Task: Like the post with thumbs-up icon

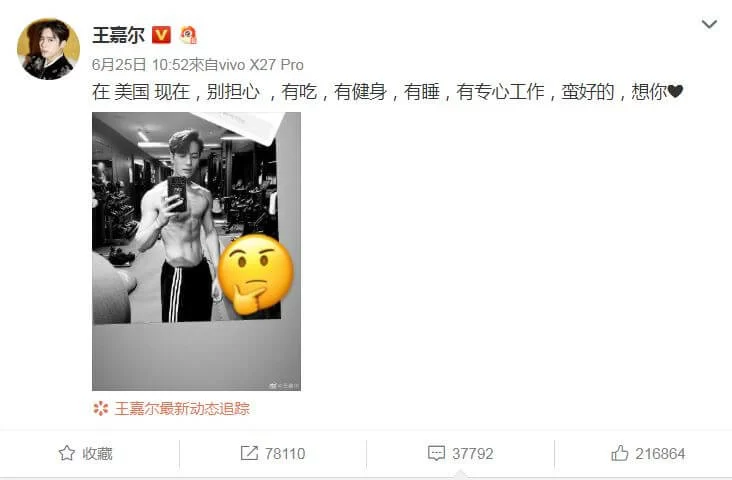Action: (x=619, y=453)
